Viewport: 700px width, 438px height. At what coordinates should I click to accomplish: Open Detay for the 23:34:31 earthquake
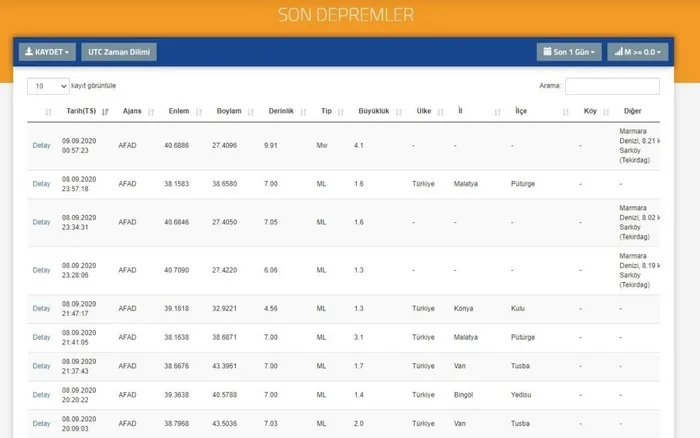pyautogui.click(x=42, y=222)
